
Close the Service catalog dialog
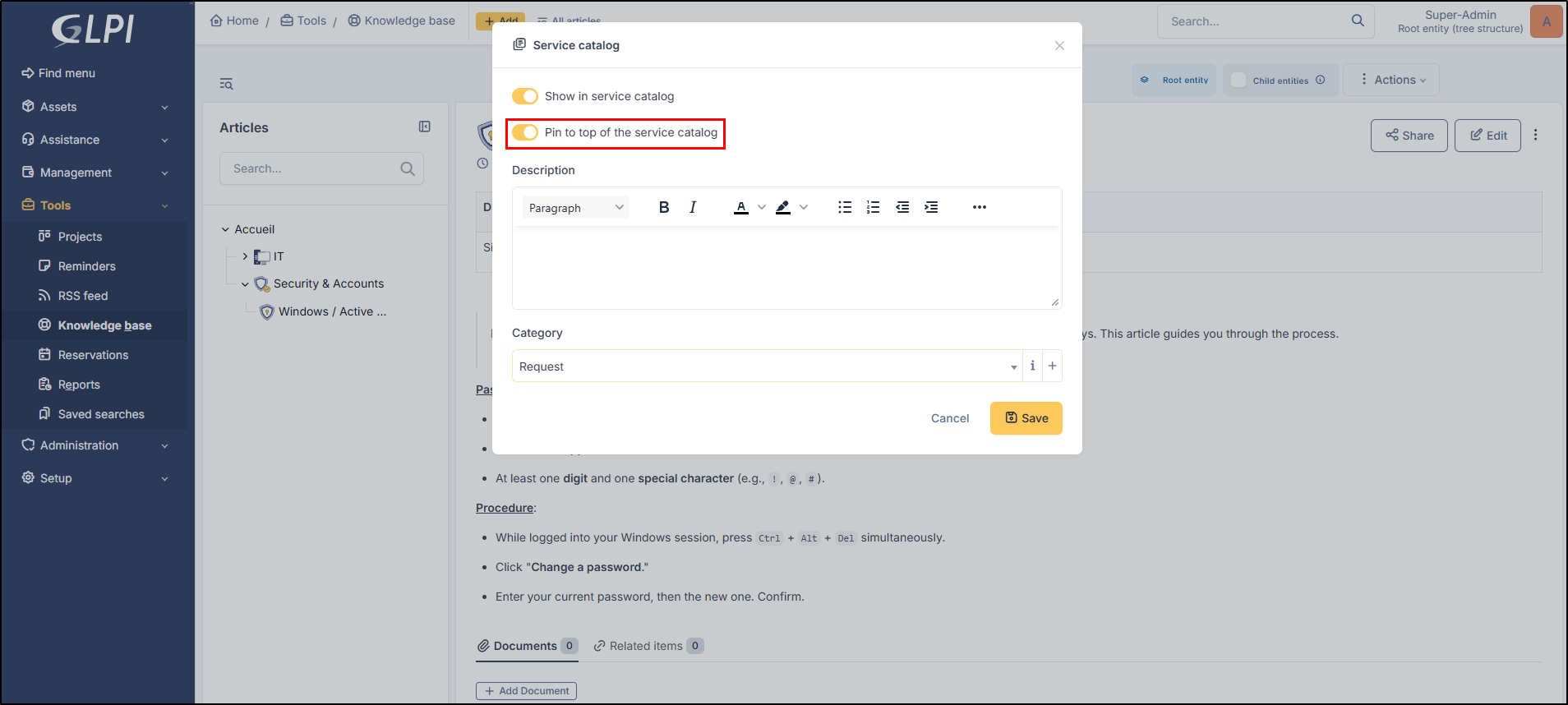coord(1059,45)
